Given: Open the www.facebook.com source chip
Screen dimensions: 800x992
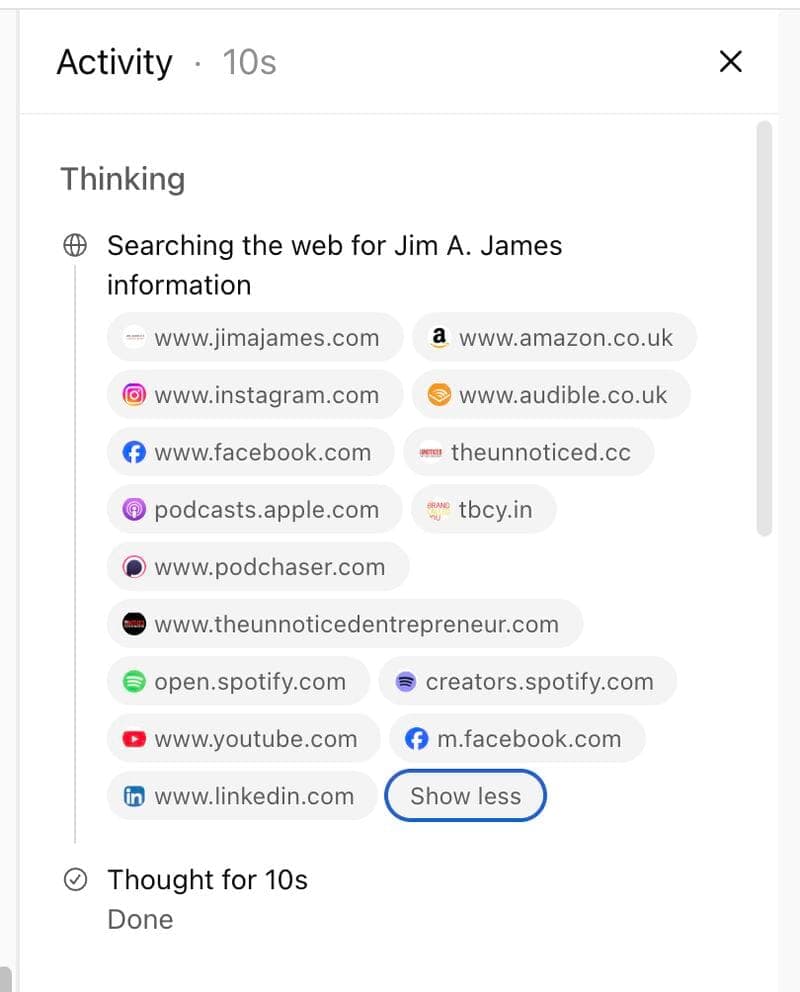Looking at the screenshot, I should click(250, 452).
